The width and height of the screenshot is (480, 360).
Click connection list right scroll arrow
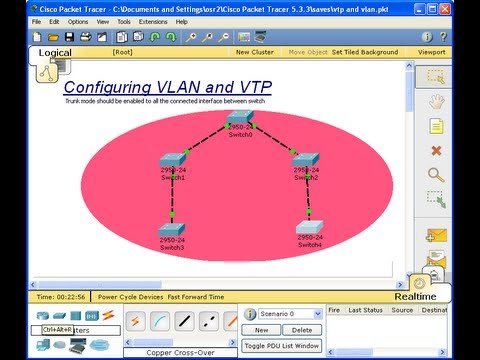[233, 342]
